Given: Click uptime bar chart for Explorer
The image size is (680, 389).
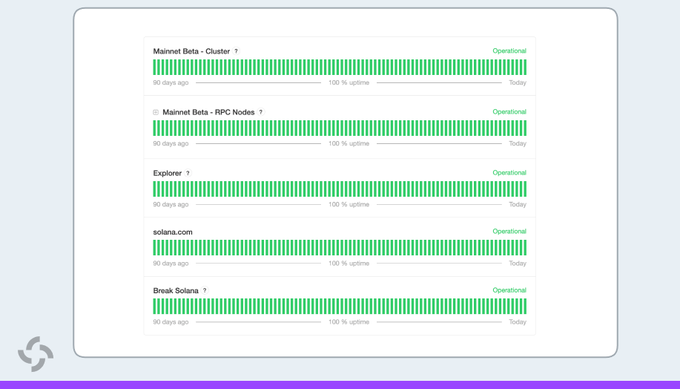Looking at the screenshot, I should coord(340,189).
